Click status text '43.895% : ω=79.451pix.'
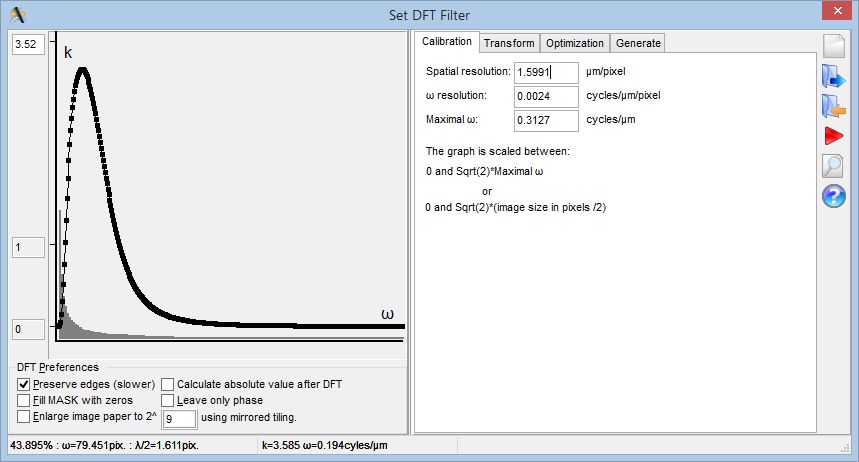The image size is (859, 462). (x=105, y=445)
